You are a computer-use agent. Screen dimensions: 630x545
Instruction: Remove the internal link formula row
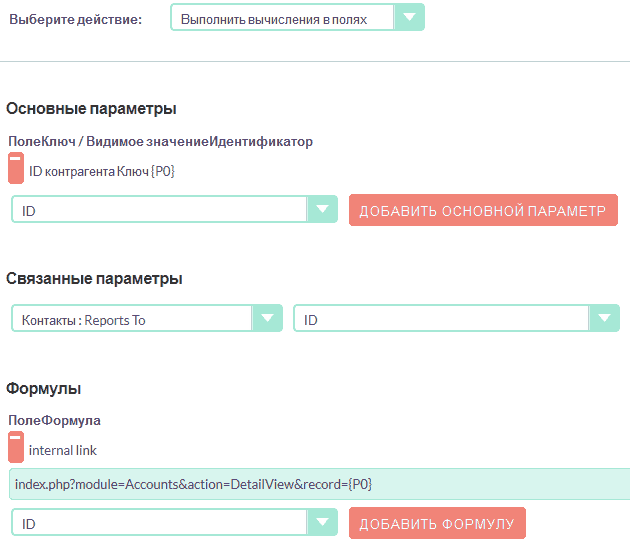(16, 447)
